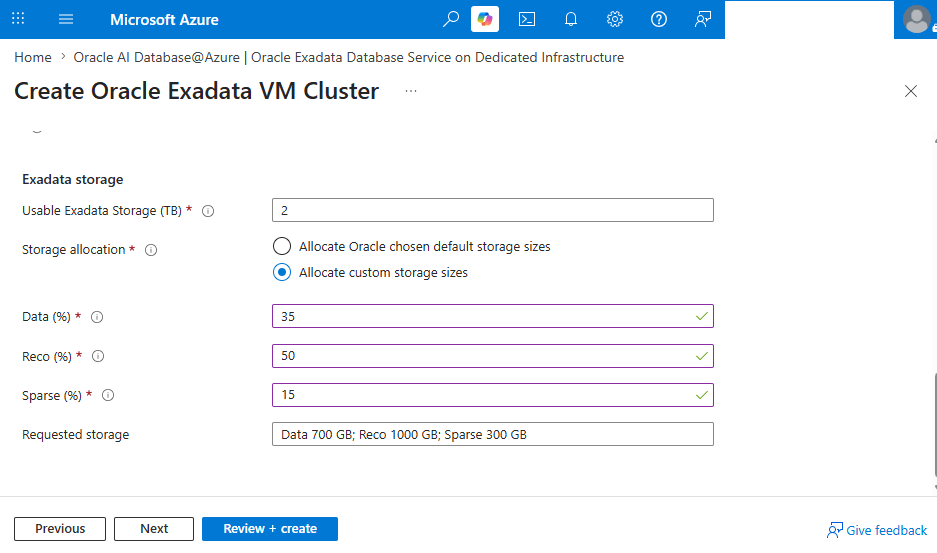Click Review + create button
937x553 pixels.
click(270, 529)
